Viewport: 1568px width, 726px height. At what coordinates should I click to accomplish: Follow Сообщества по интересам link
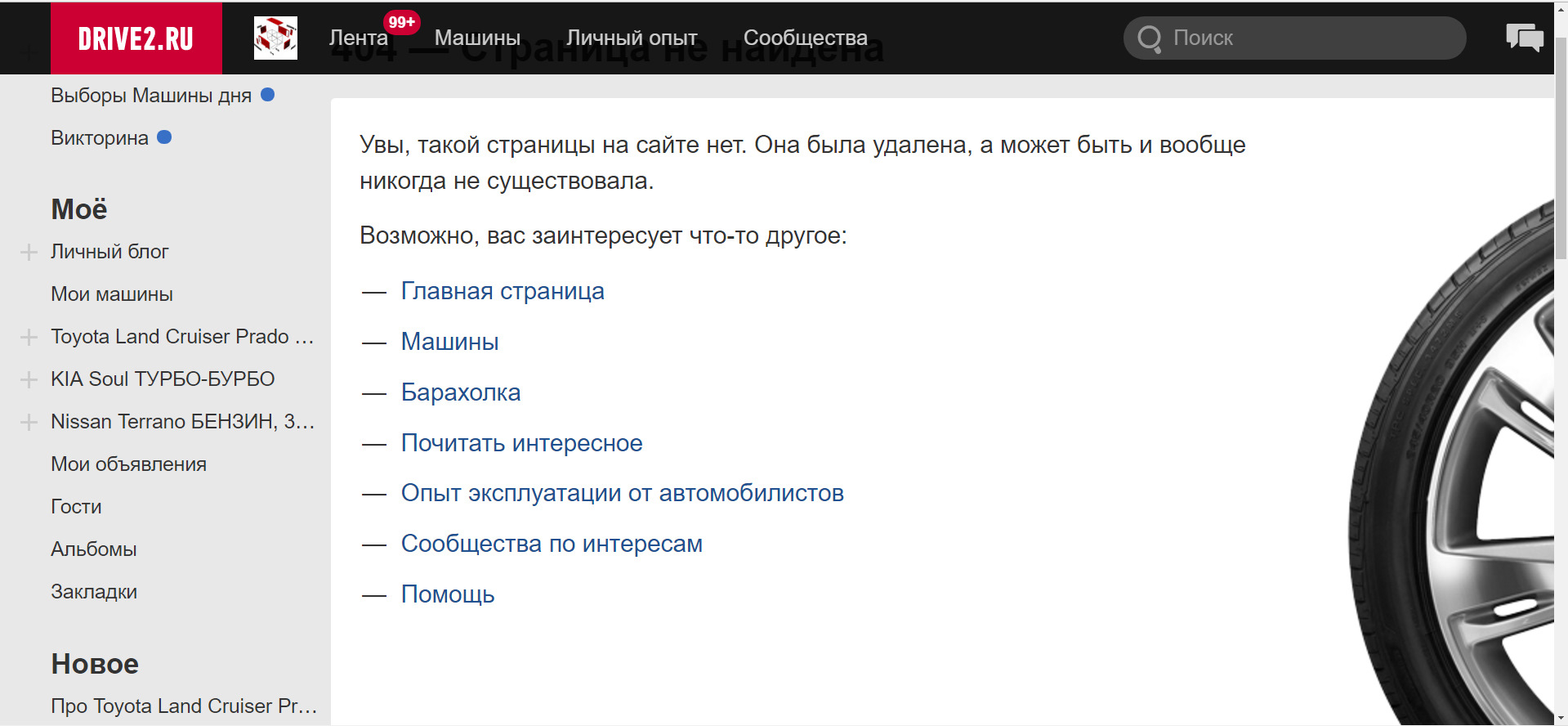pyautogui.click(x=552, y=544)
